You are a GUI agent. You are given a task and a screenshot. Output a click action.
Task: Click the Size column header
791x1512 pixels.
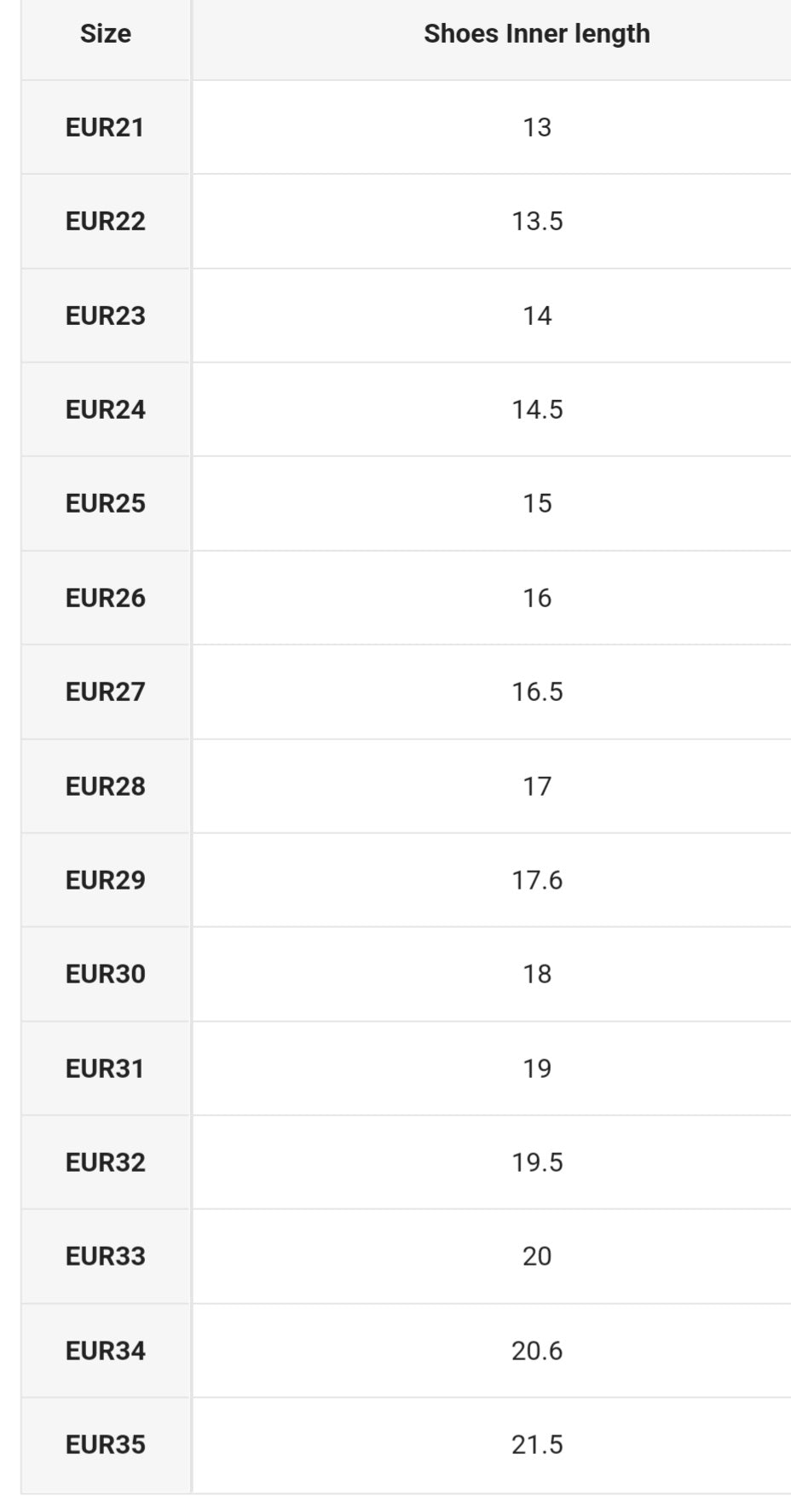coord(106,34)
